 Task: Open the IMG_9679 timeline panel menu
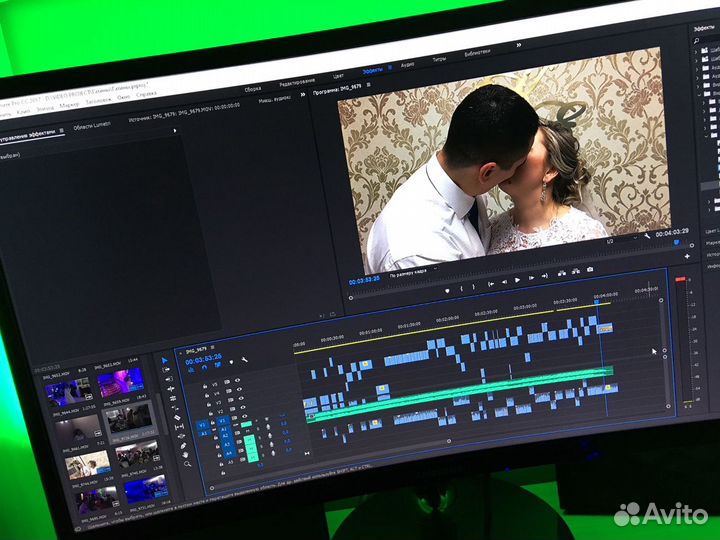point(212,348)
